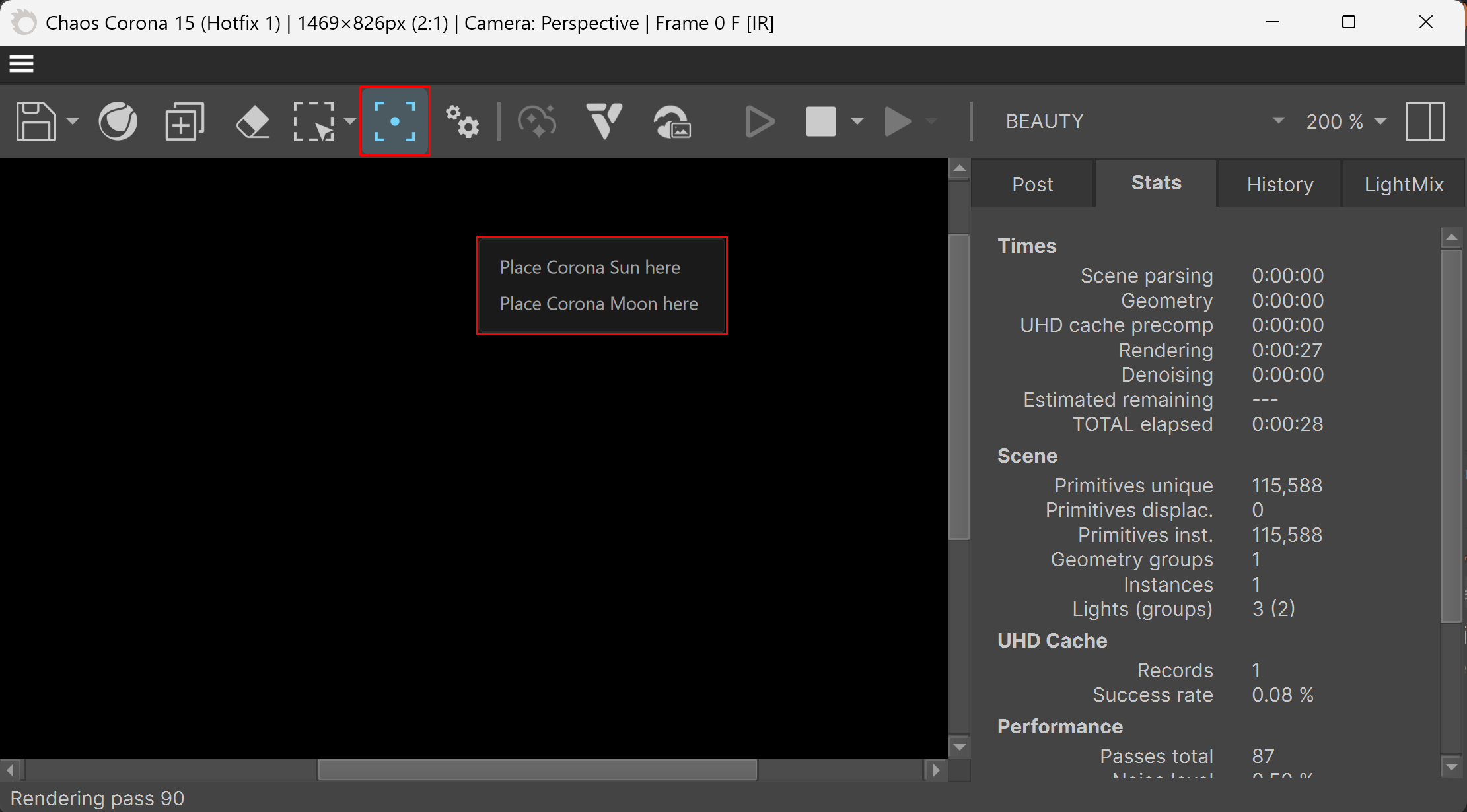The image size is (1467, 812).
Task: Click the 'Scene parsing' label
Action: tap(1147, 275)
